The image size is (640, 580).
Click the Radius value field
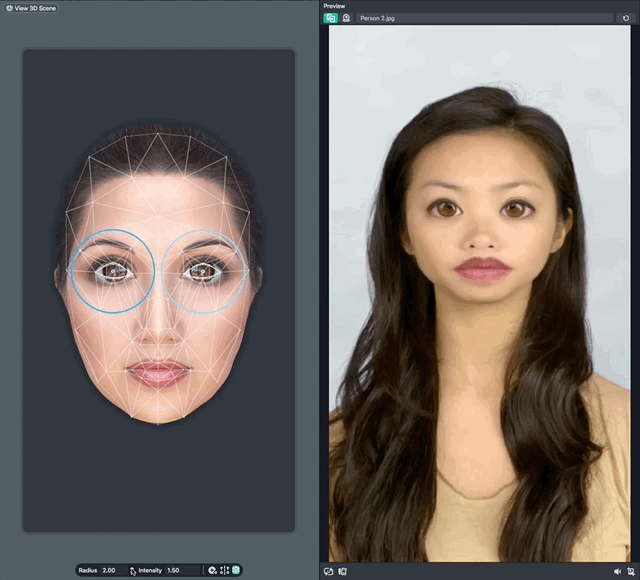[x=110, y=570]
